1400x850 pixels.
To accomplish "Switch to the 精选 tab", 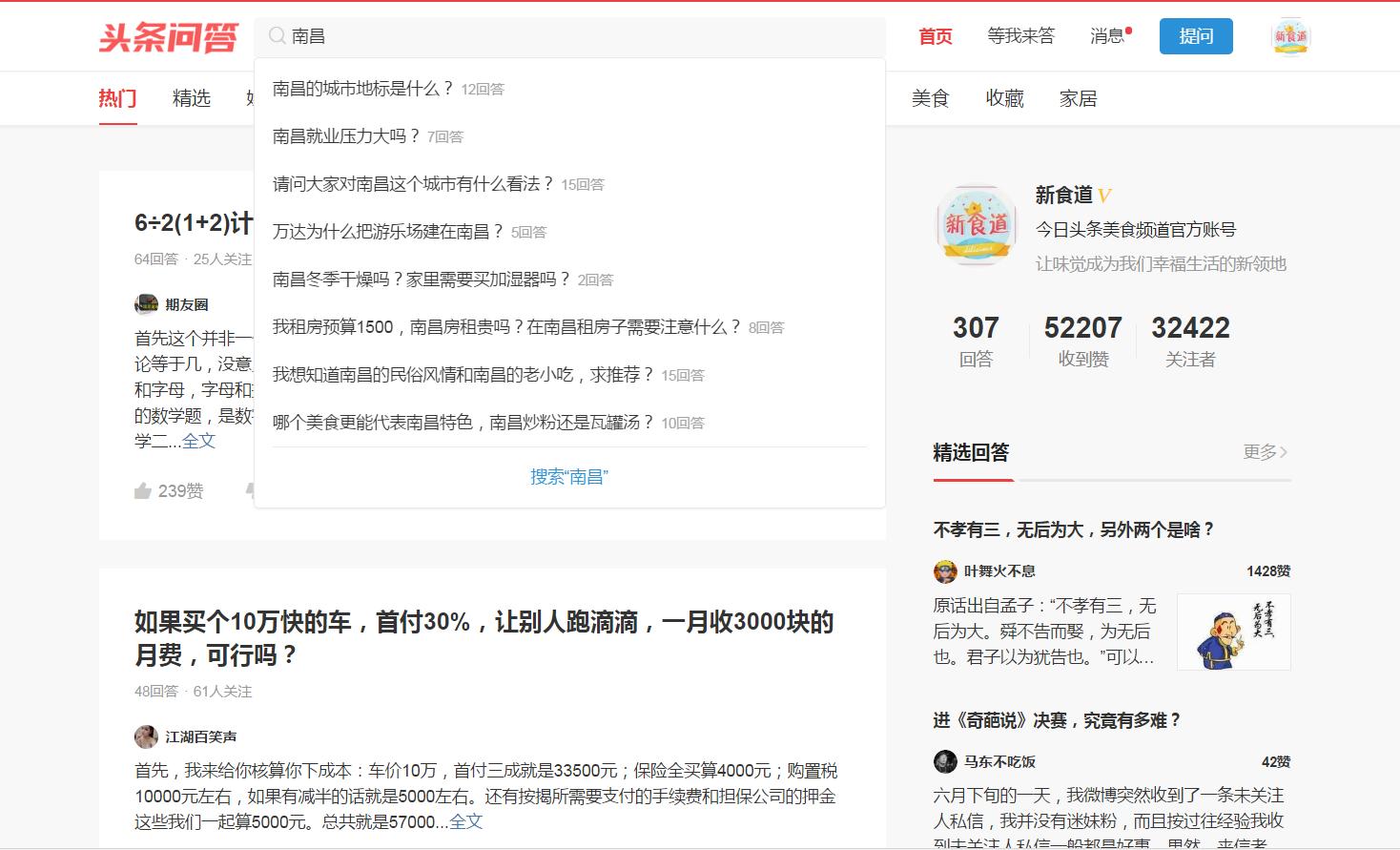I will click(190, 97).
